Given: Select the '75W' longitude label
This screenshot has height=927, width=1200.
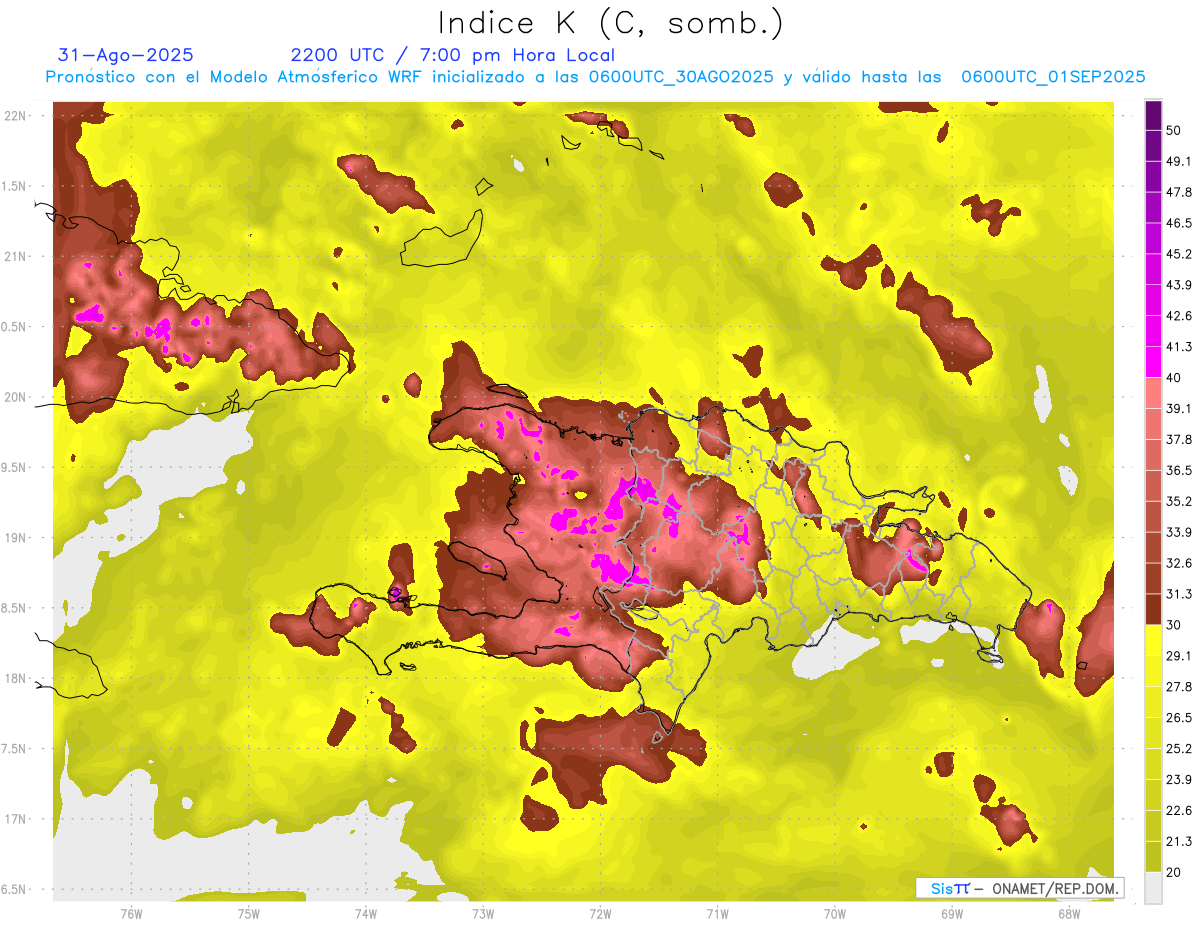Looking at the screenshot, I should pyautogui.click(x=248, y=913).
